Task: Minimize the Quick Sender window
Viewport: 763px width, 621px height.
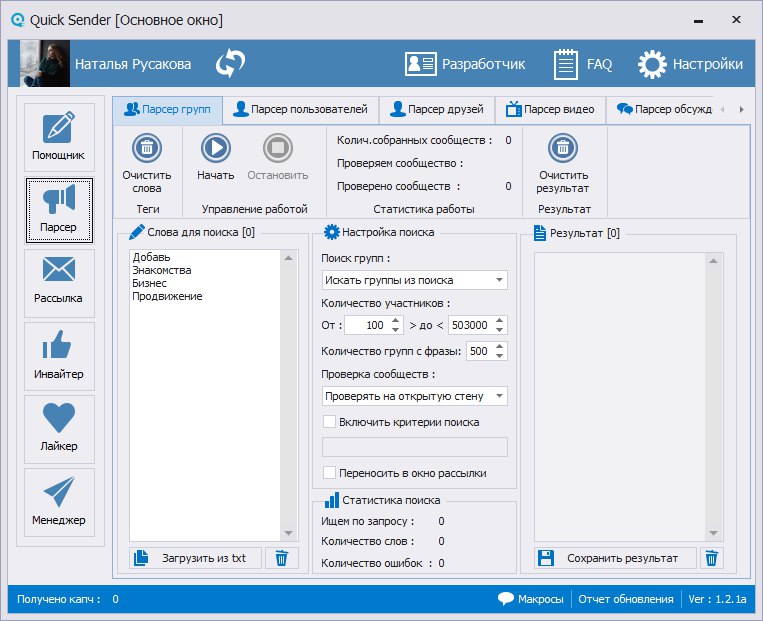Action: click(x=698, y=20)
